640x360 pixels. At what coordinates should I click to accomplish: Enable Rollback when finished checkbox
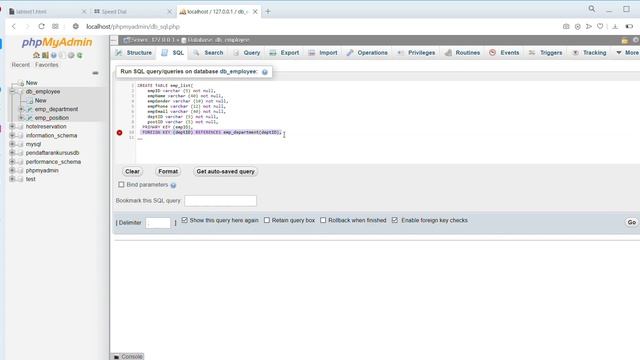click(323, 220)
